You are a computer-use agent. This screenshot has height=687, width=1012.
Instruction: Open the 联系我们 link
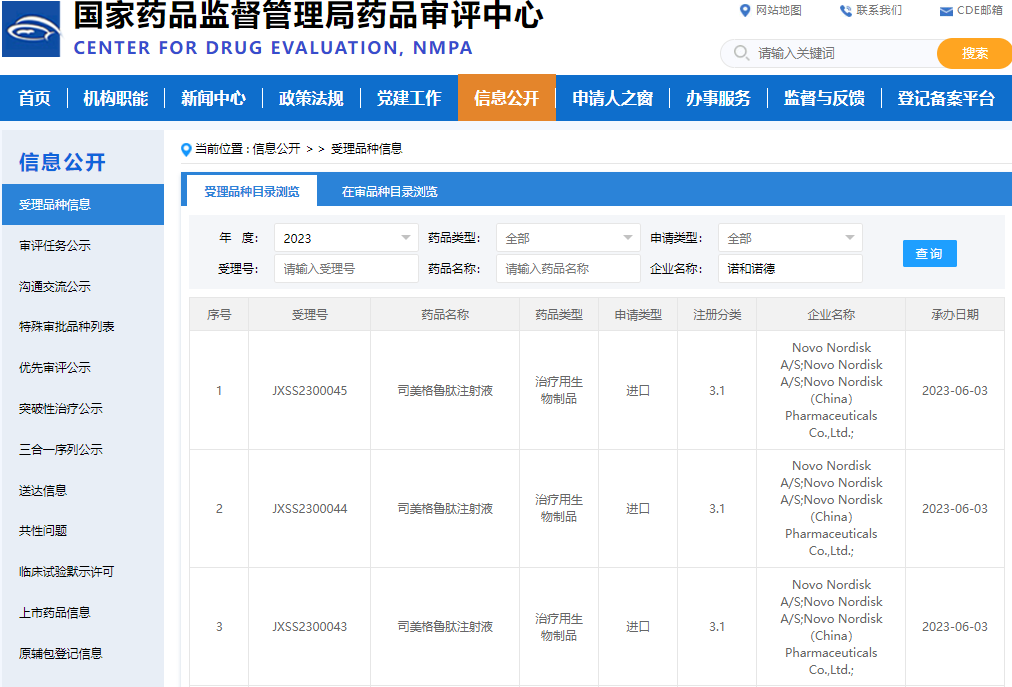(x=878, y=10)
